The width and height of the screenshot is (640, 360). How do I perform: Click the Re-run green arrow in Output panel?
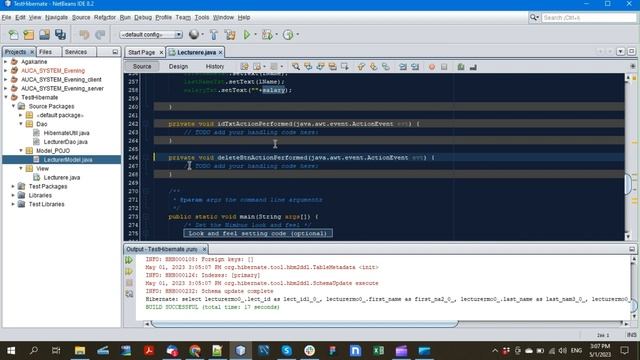point(129,260)
